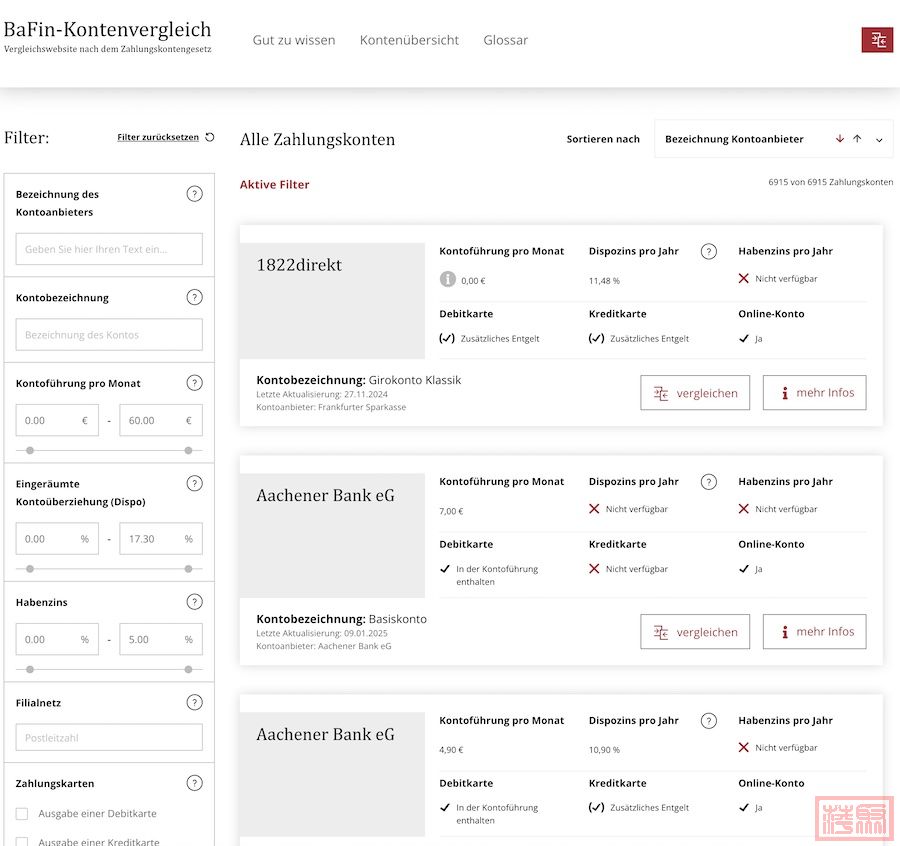Compare the 1822direkt Girokonto Klassik account
This screenshot has height=846, width=900.
click(695, 393)
